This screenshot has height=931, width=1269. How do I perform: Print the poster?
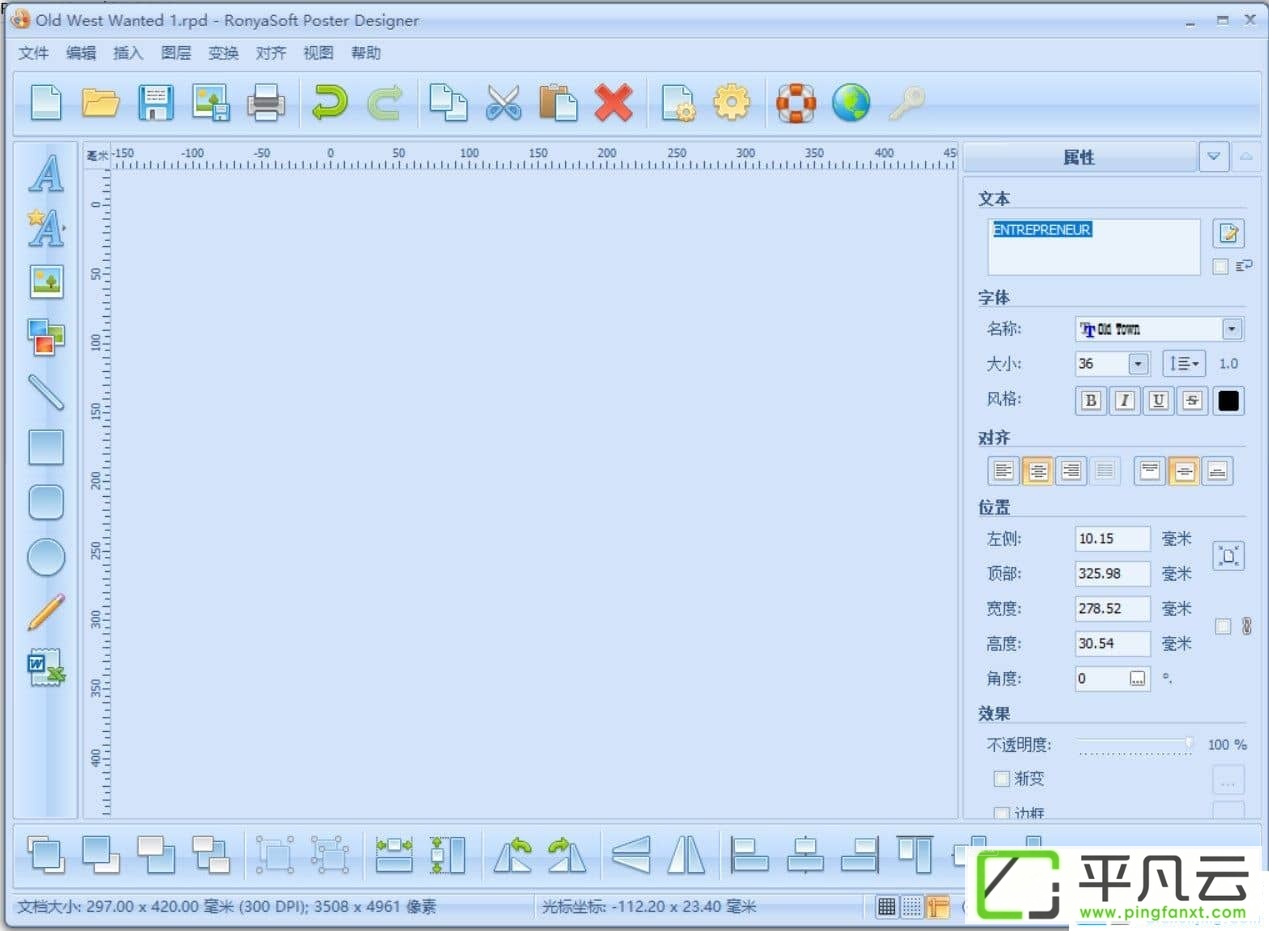(x=266, y=102)
